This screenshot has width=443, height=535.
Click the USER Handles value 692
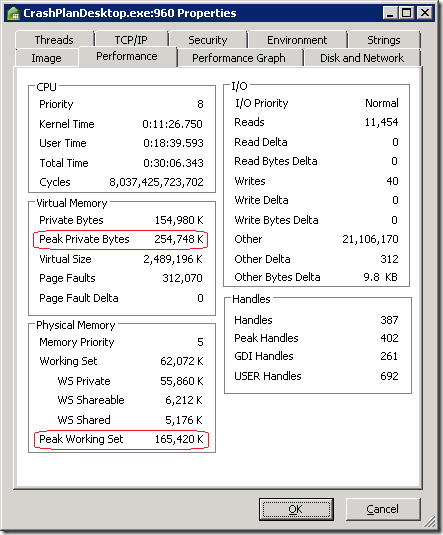(389, 376)
